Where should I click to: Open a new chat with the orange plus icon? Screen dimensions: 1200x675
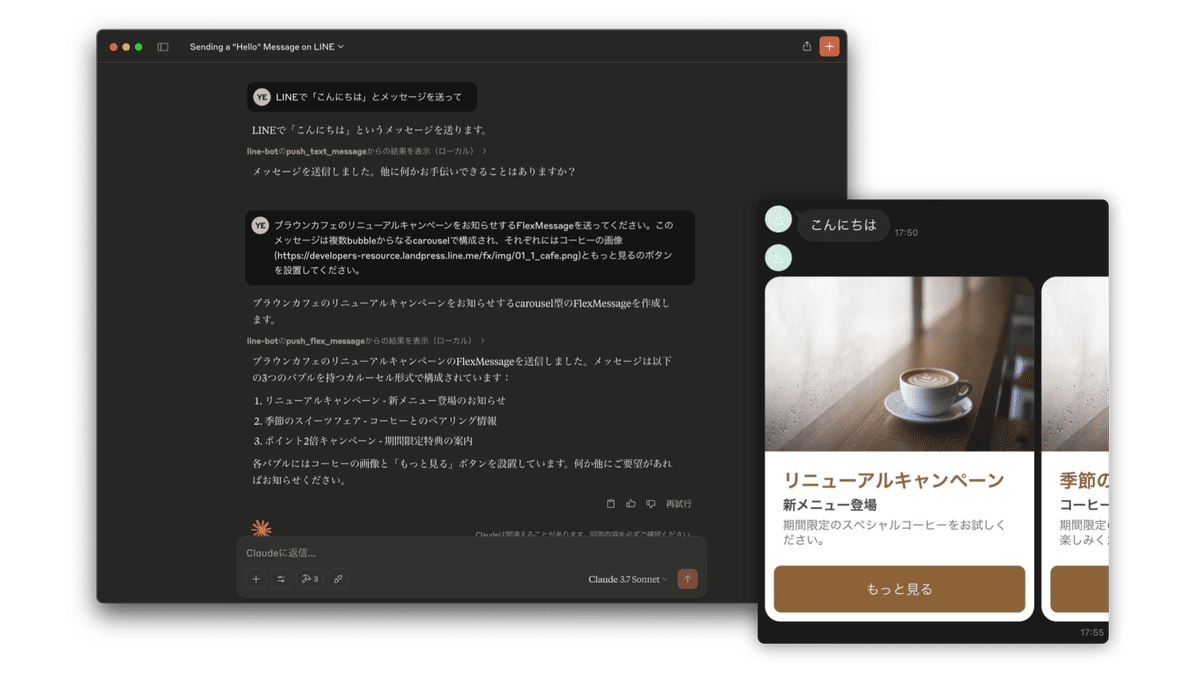pyautogui.click(x=829, y=46)
